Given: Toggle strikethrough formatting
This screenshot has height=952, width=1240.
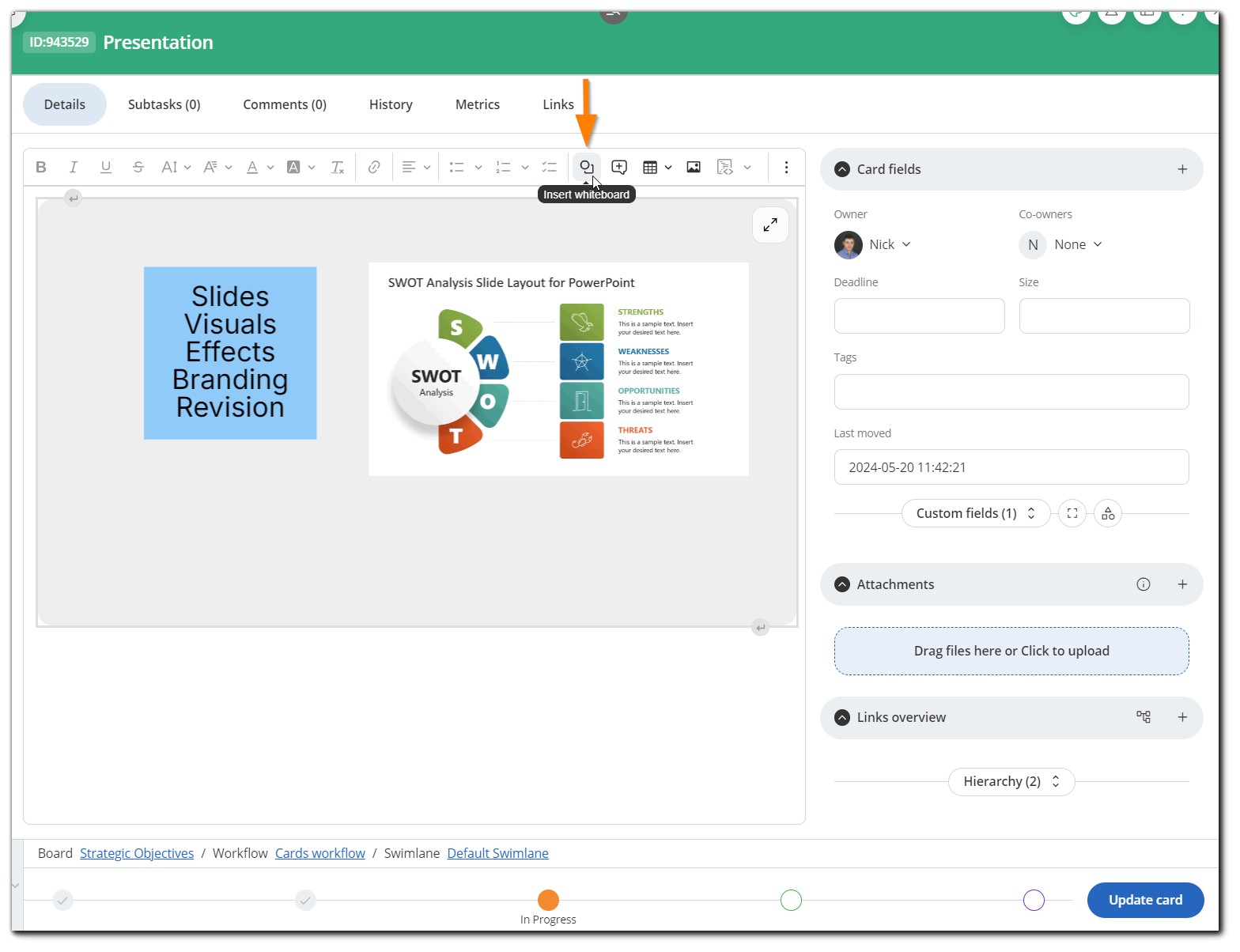Looking at the screenshot, I should point(138,167).
